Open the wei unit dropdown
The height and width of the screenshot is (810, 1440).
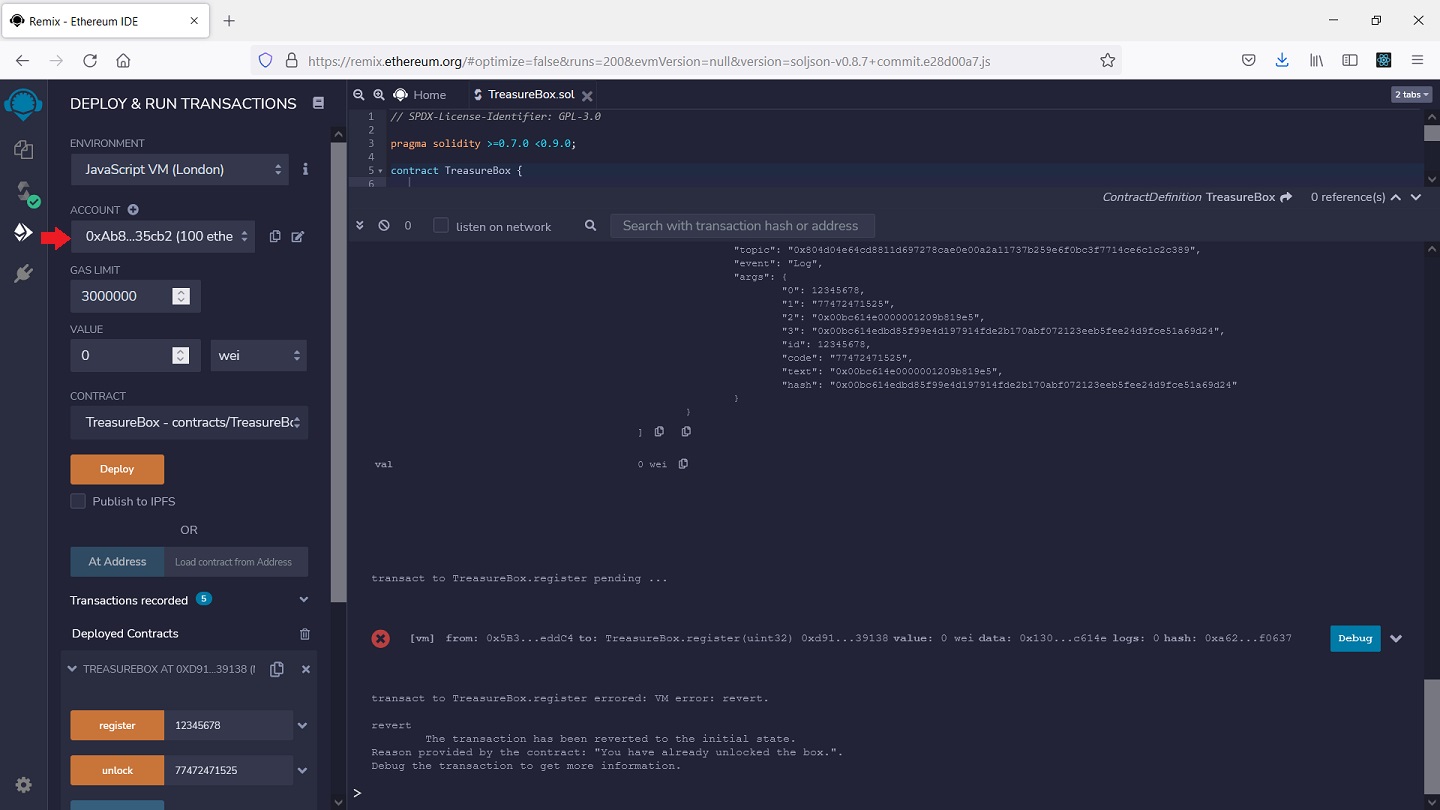click(x=258, y=356)
